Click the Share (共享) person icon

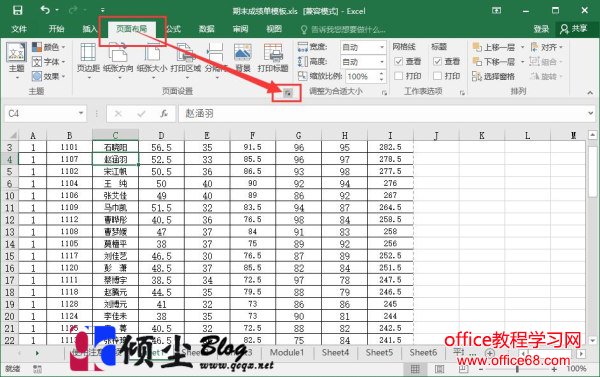click(x=564, y=29)
